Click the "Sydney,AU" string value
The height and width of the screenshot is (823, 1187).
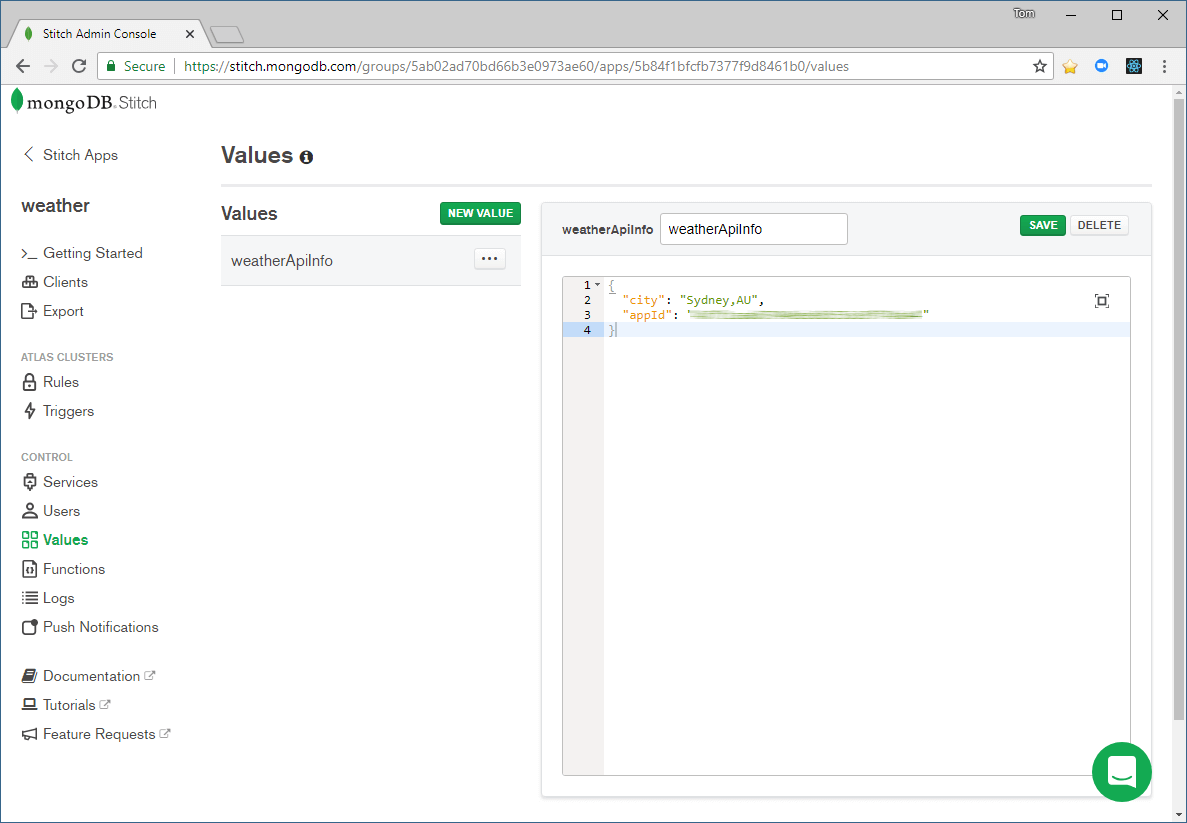tap(718, 301)
